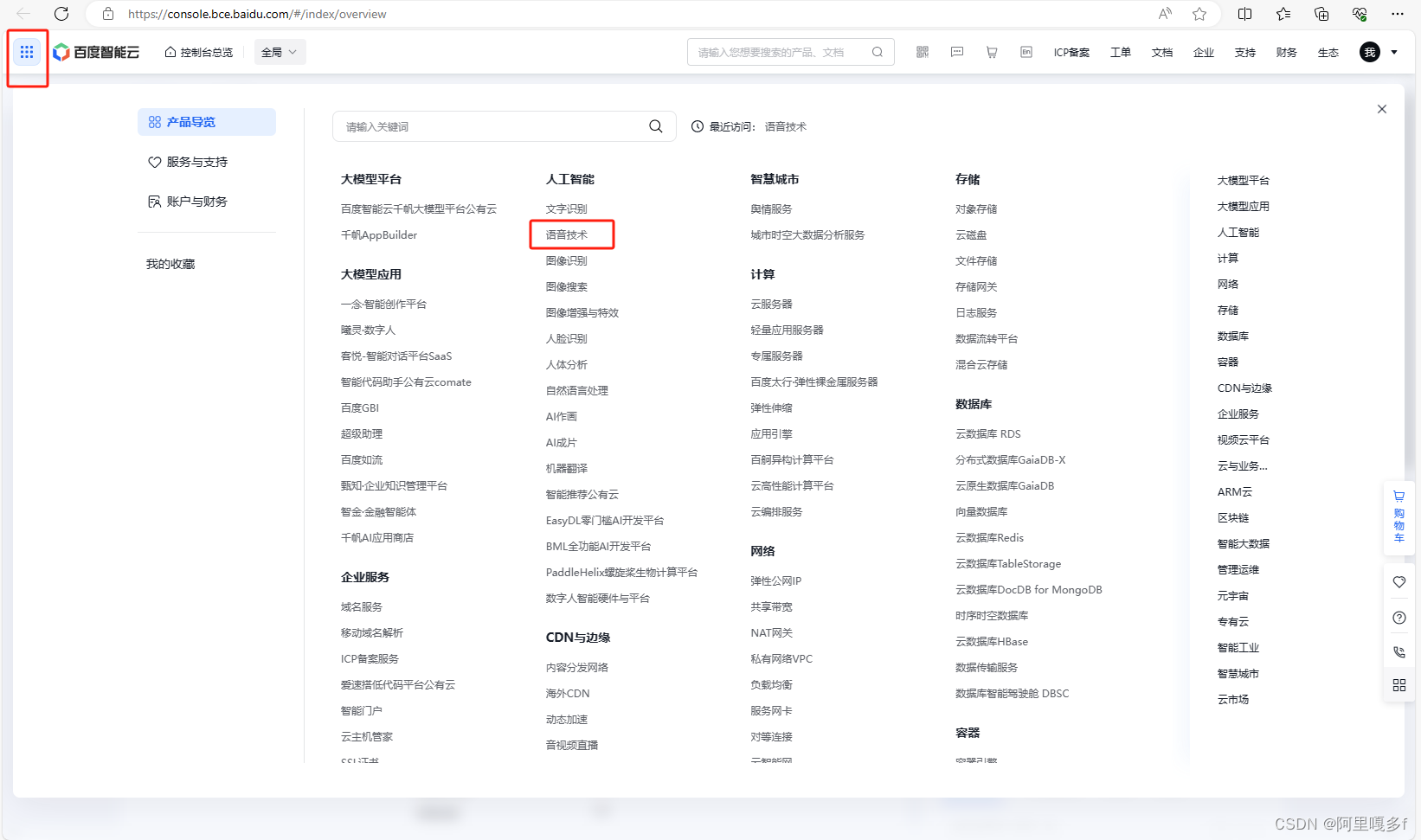This screenshot has width=1421, height=840.
Task: Open recently visited 语音技术 link
Action: point(786,126)
